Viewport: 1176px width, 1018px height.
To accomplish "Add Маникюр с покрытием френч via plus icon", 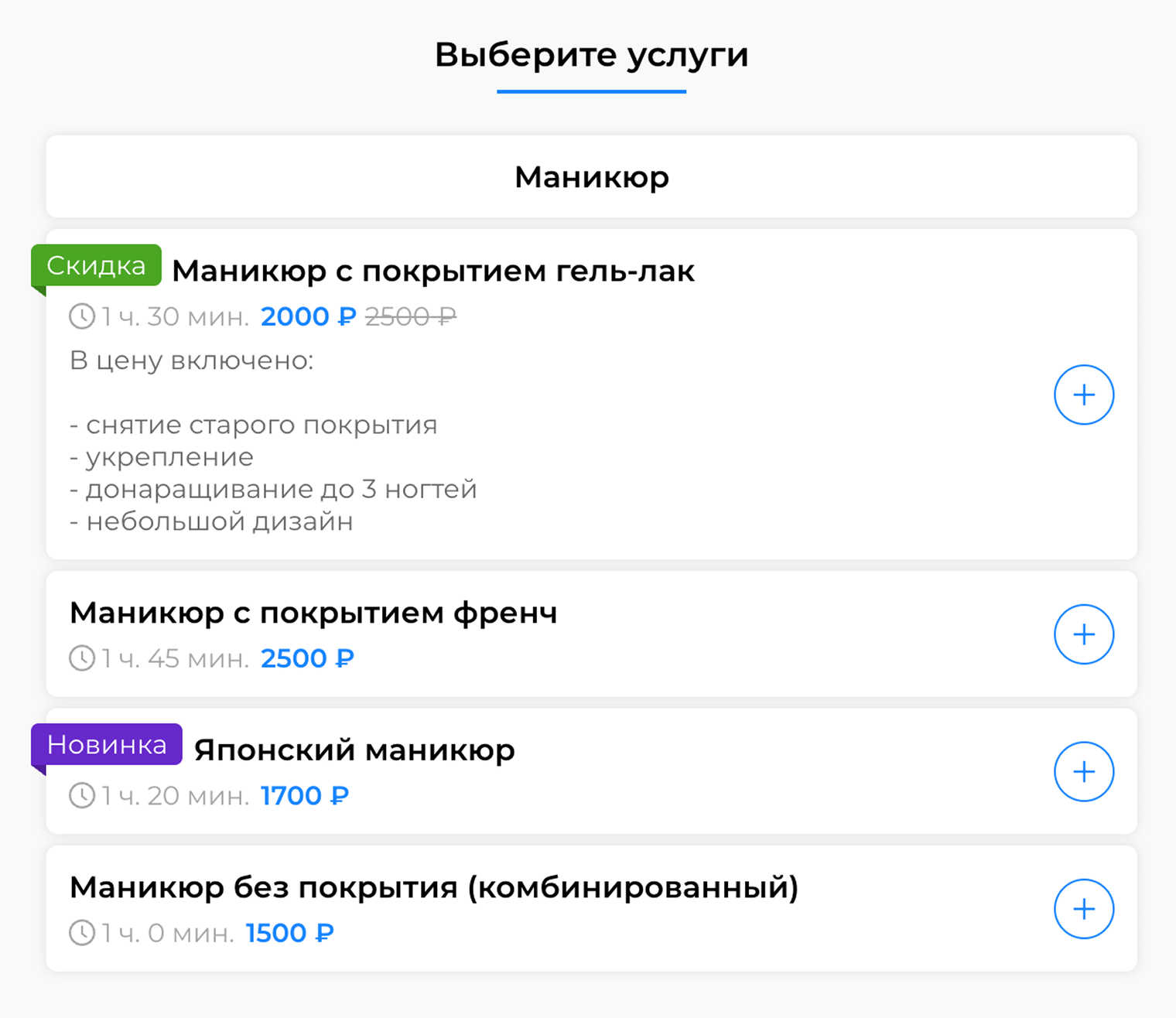I will [1084, 634].
